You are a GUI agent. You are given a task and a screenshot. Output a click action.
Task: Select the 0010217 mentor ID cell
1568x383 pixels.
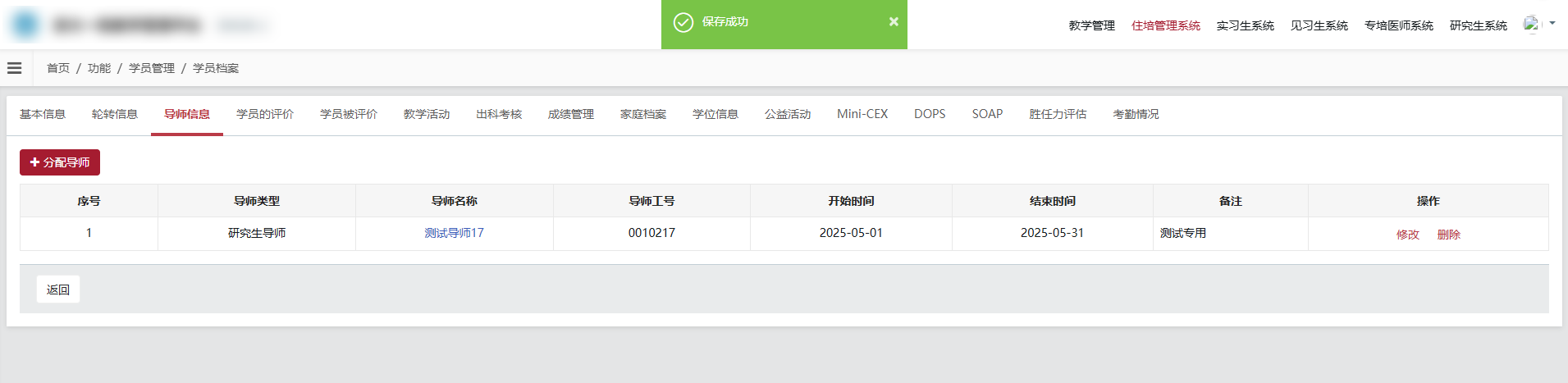point(651,234)
